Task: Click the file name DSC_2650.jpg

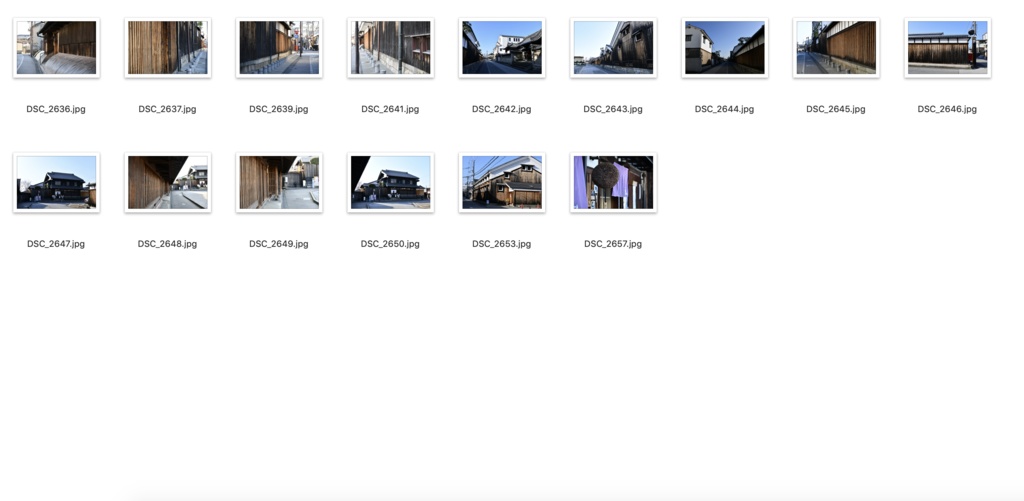Action: (x=390, y=244)
